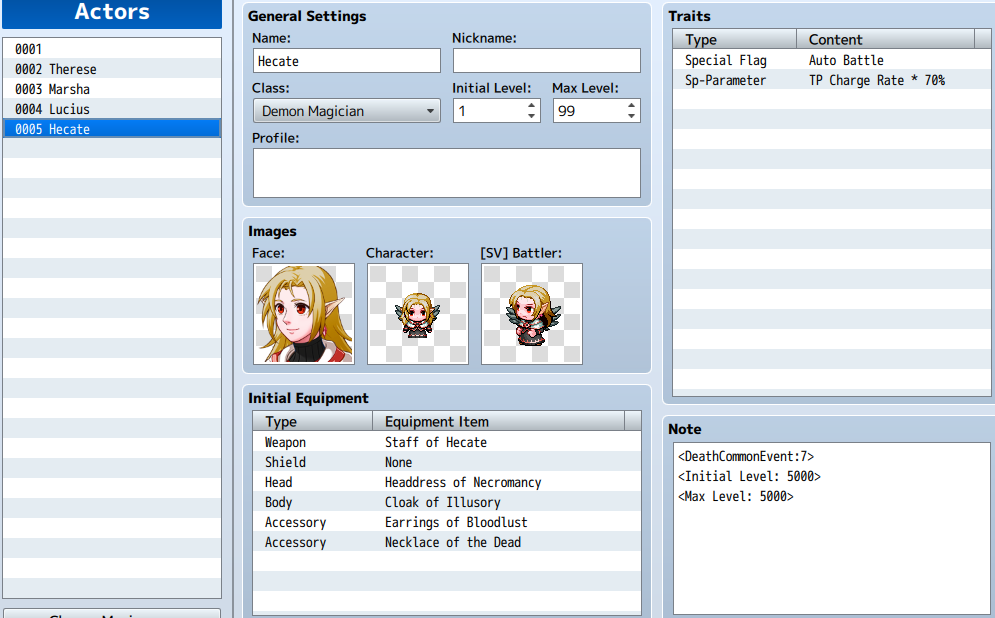Select actor 0004 Lucius
This screenshot has width=995, height=618.
pyautogui.click(x=112, y=109)
